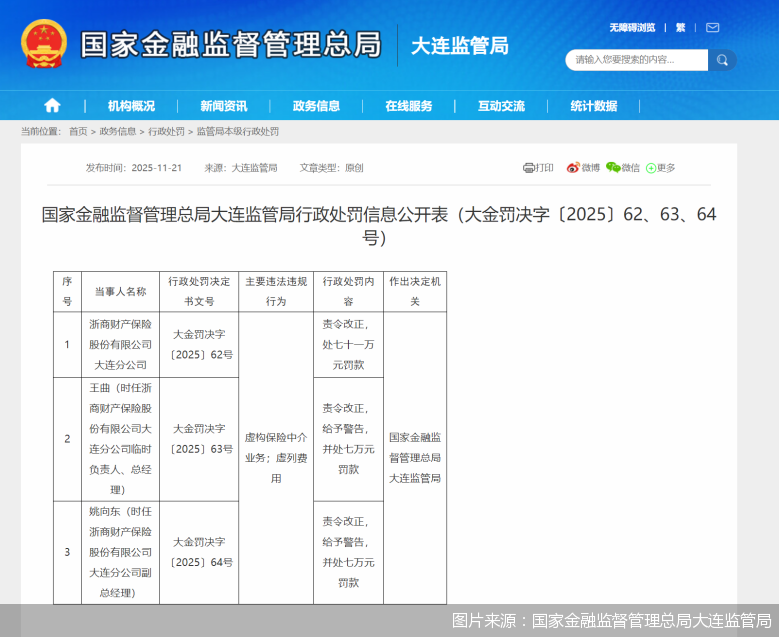Click the search input field
The height and width of the screenshot is (637, 779).
coord(636,60)
